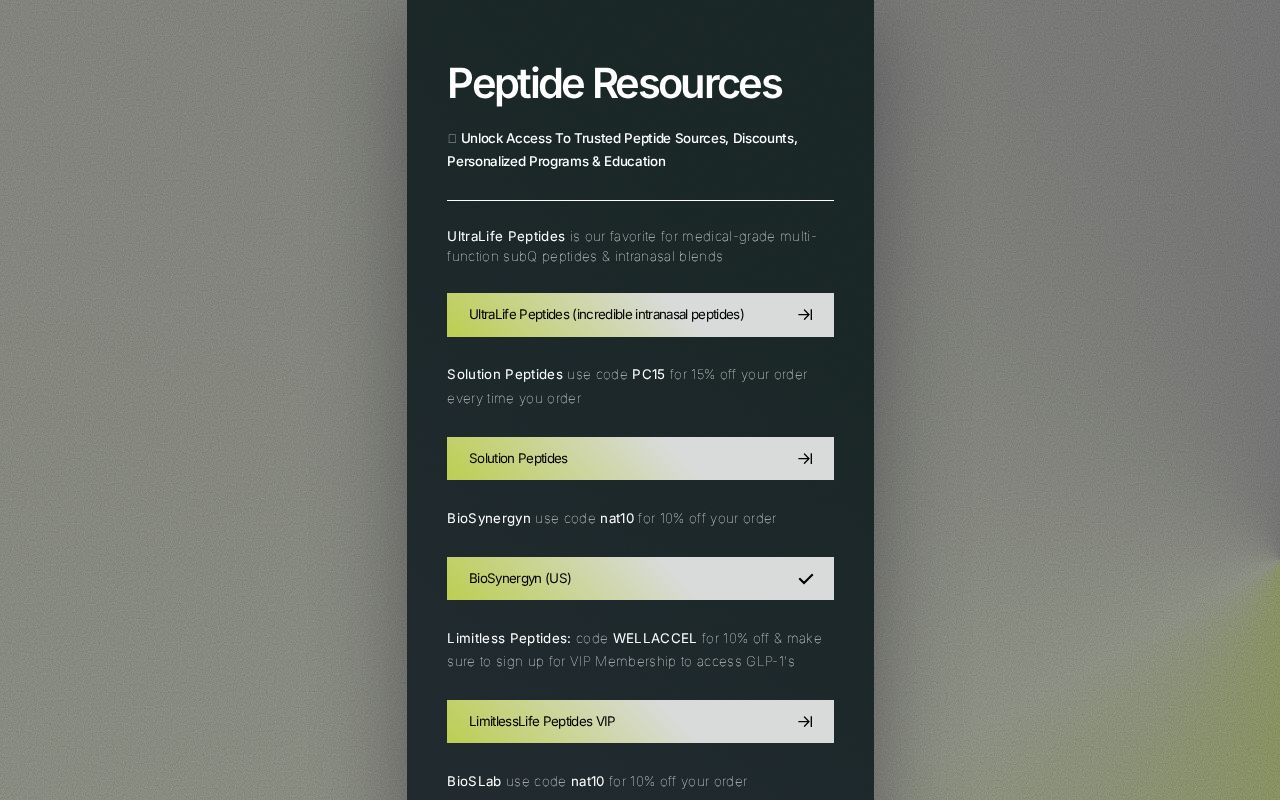Select the nat10 code in the BioSynergyn description
The height and width of the screenshot is (800, 1280).
pyautogui.click(x=617, y=519)
